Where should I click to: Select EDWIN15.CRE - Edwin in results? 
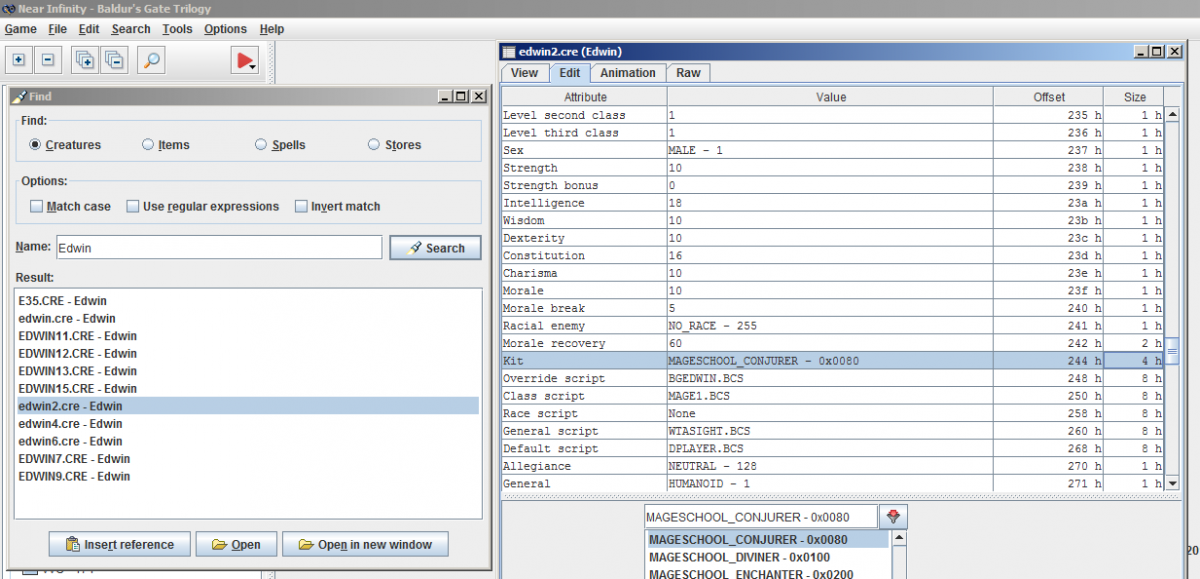tap(248, 389)
